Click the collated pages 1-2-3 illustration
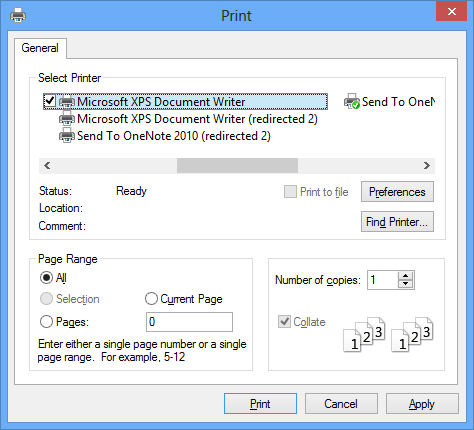This screenshot has height=430, width=474. pyautogui.click(x=388, y=335)
